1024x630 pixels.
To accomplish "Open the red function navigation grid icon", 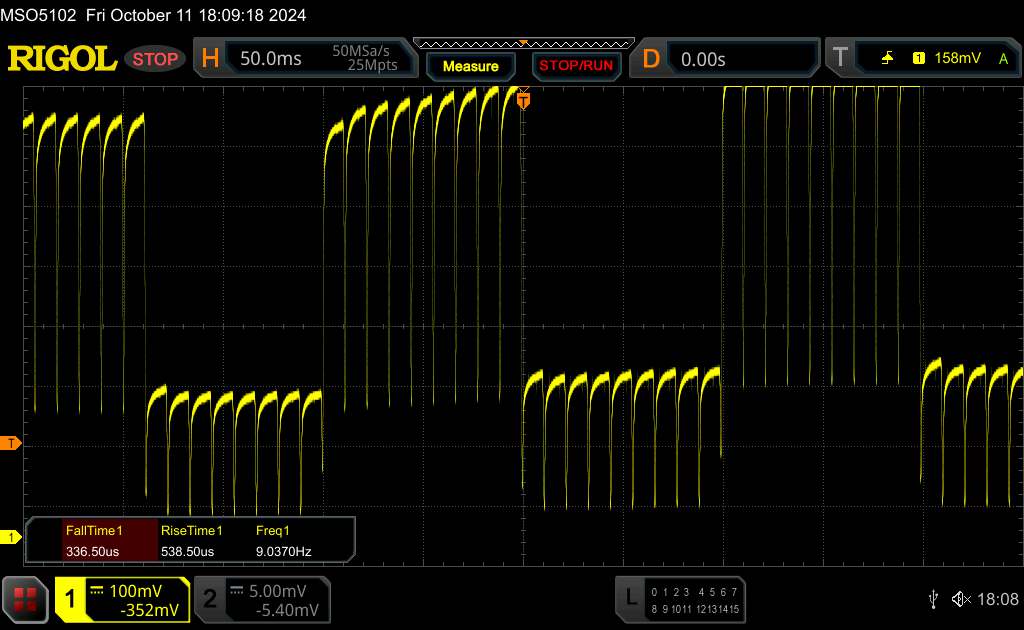I will pos(25,599).
